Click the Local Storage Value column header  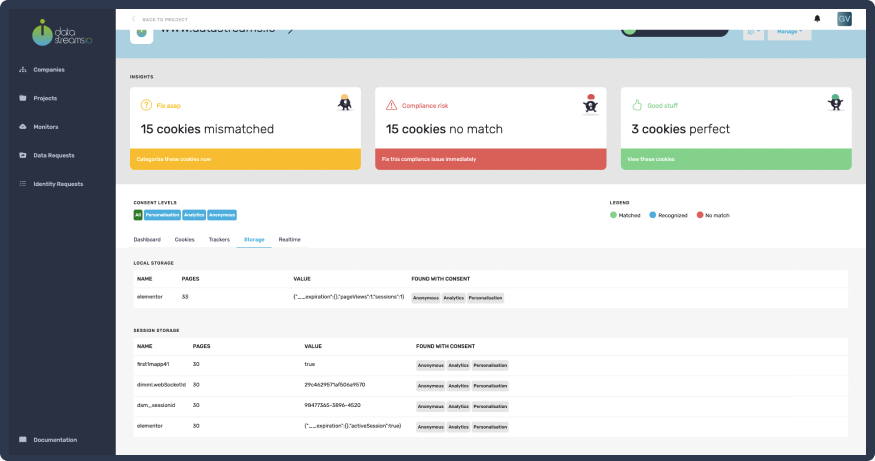302,278
